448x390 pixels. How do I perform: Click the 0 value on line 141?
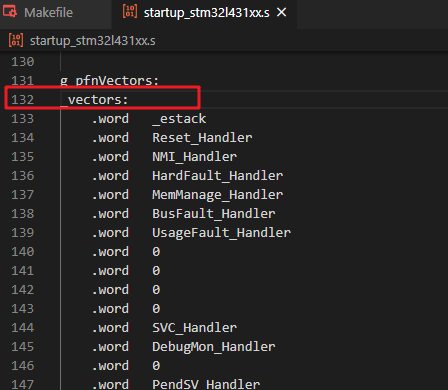156,271
